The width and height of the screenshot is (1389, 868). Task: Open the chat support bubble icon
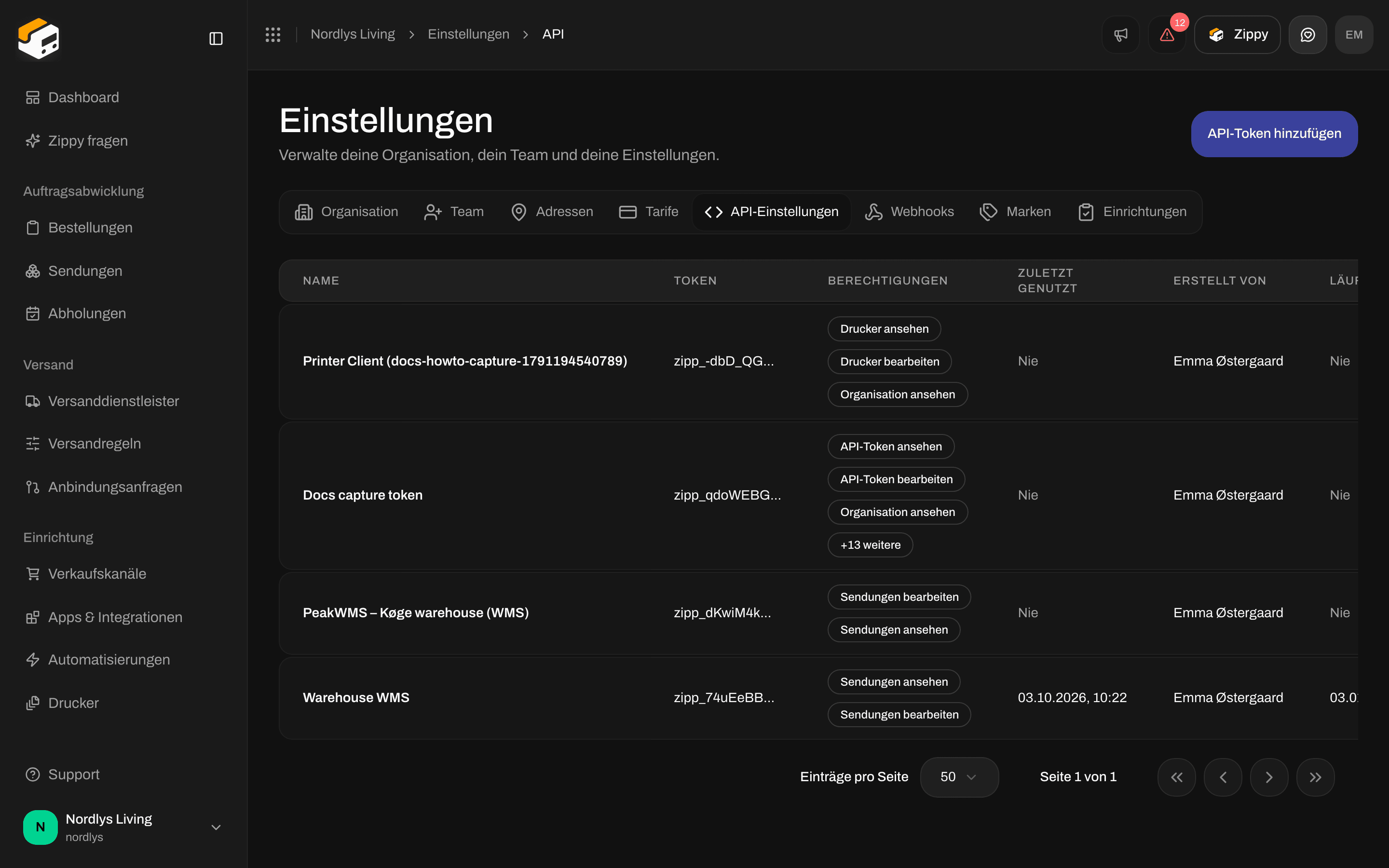(1307, 35)
